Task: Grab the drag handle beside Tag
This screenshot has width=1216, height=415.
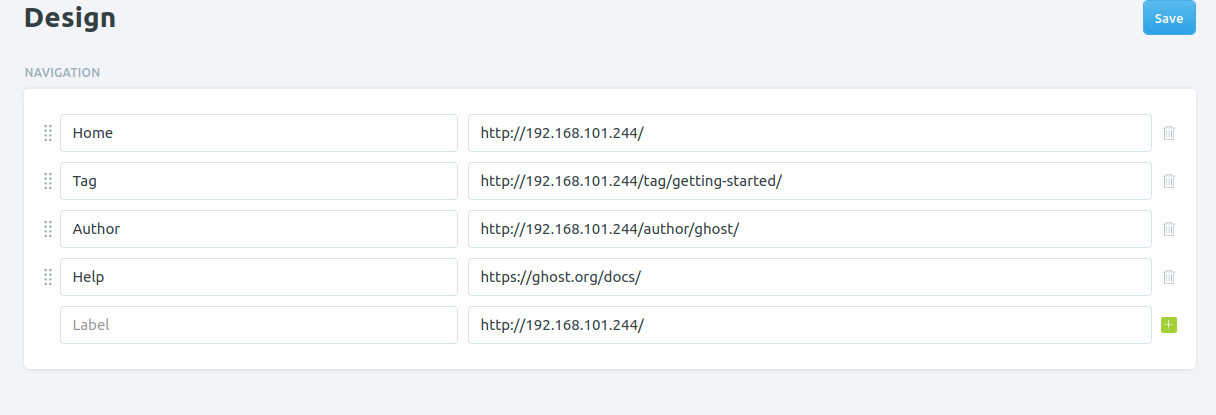Action: point(47,181)
